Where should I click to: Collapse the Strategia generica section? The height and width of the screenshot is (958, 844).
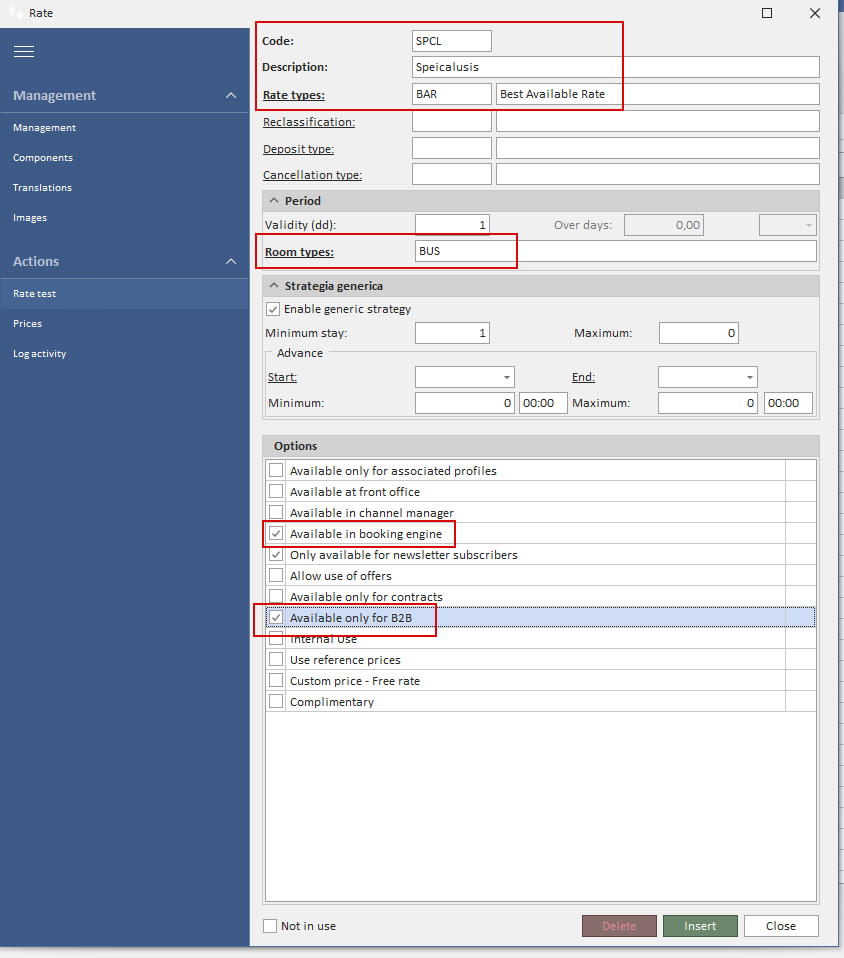[x=274, y=285]
